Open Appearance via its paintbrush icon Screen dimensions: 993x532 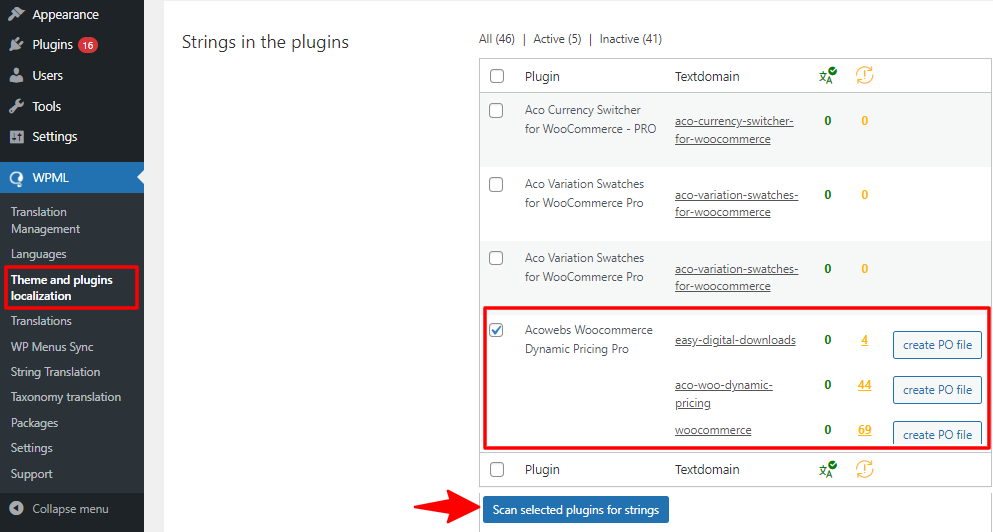click(16, 14)
